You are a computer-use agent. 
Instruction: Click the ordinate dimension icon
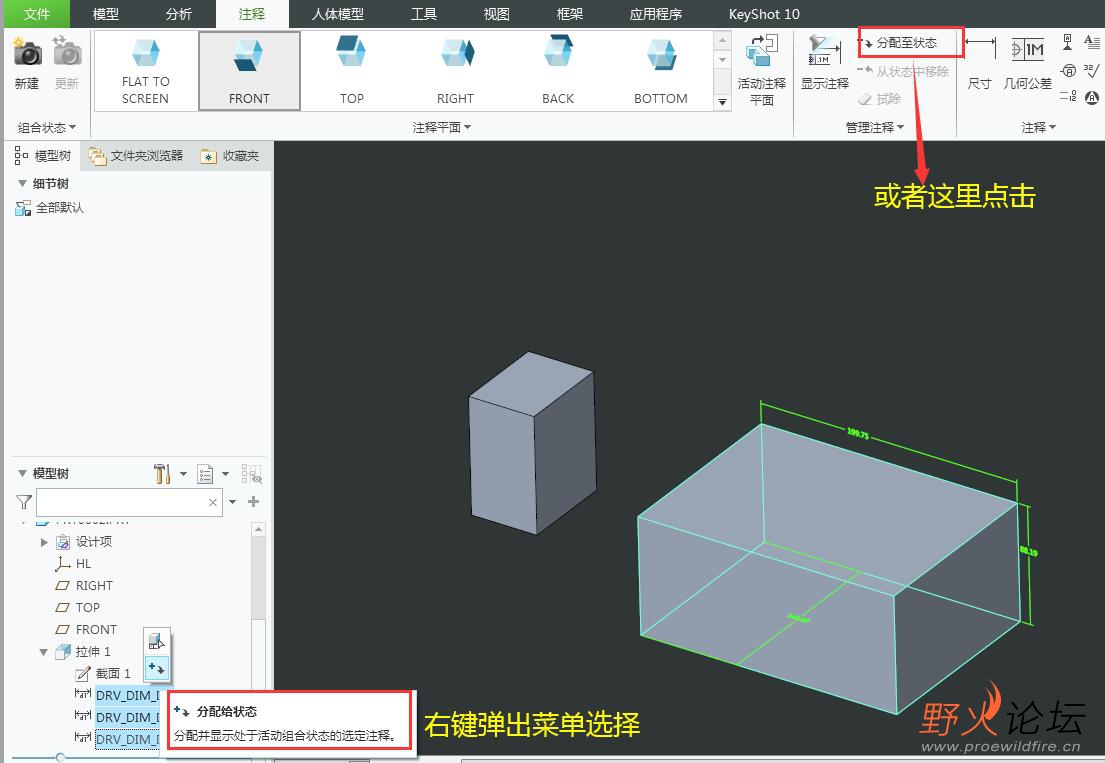tap(1068, 96)
